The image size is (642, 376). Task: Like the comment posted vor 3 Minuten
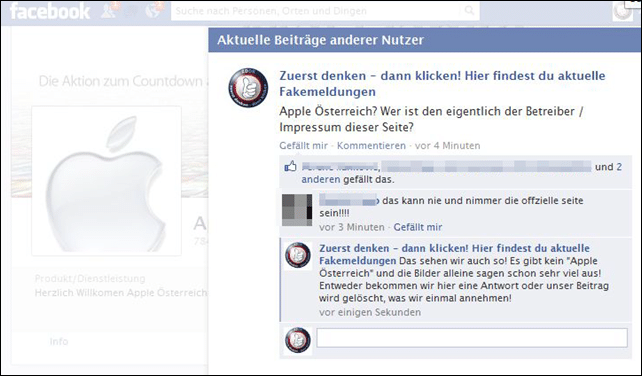418,227
